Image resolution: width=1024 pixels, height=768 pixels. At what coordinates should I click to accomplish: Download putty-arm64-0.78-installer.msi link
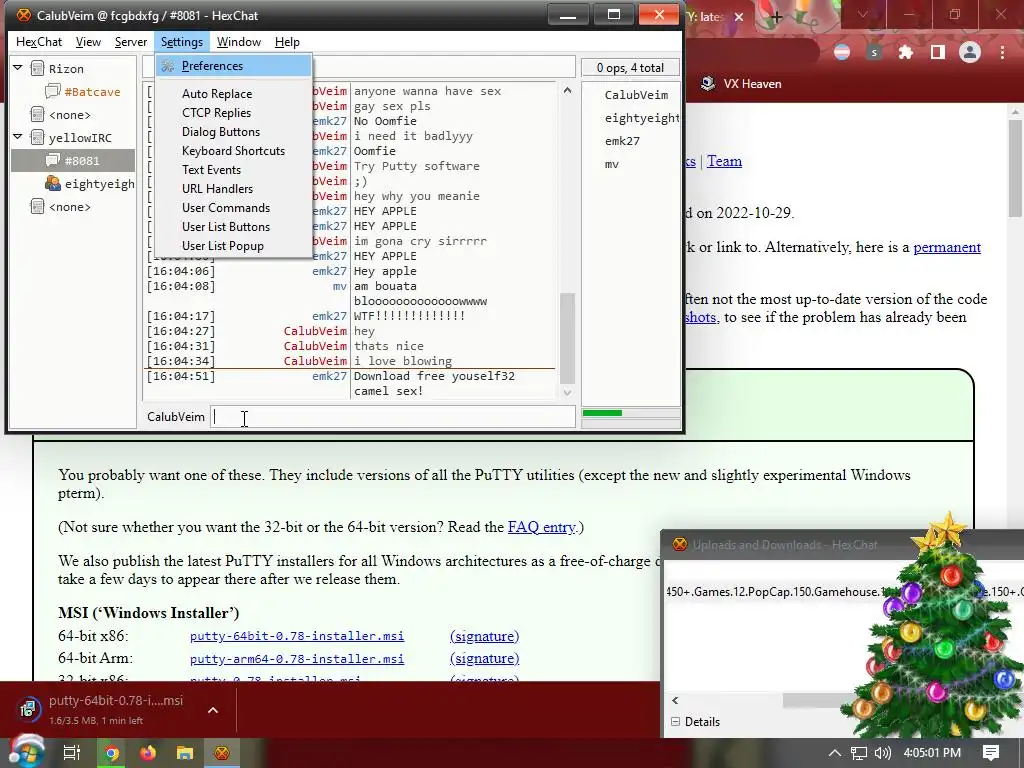[x=296, y=659]
